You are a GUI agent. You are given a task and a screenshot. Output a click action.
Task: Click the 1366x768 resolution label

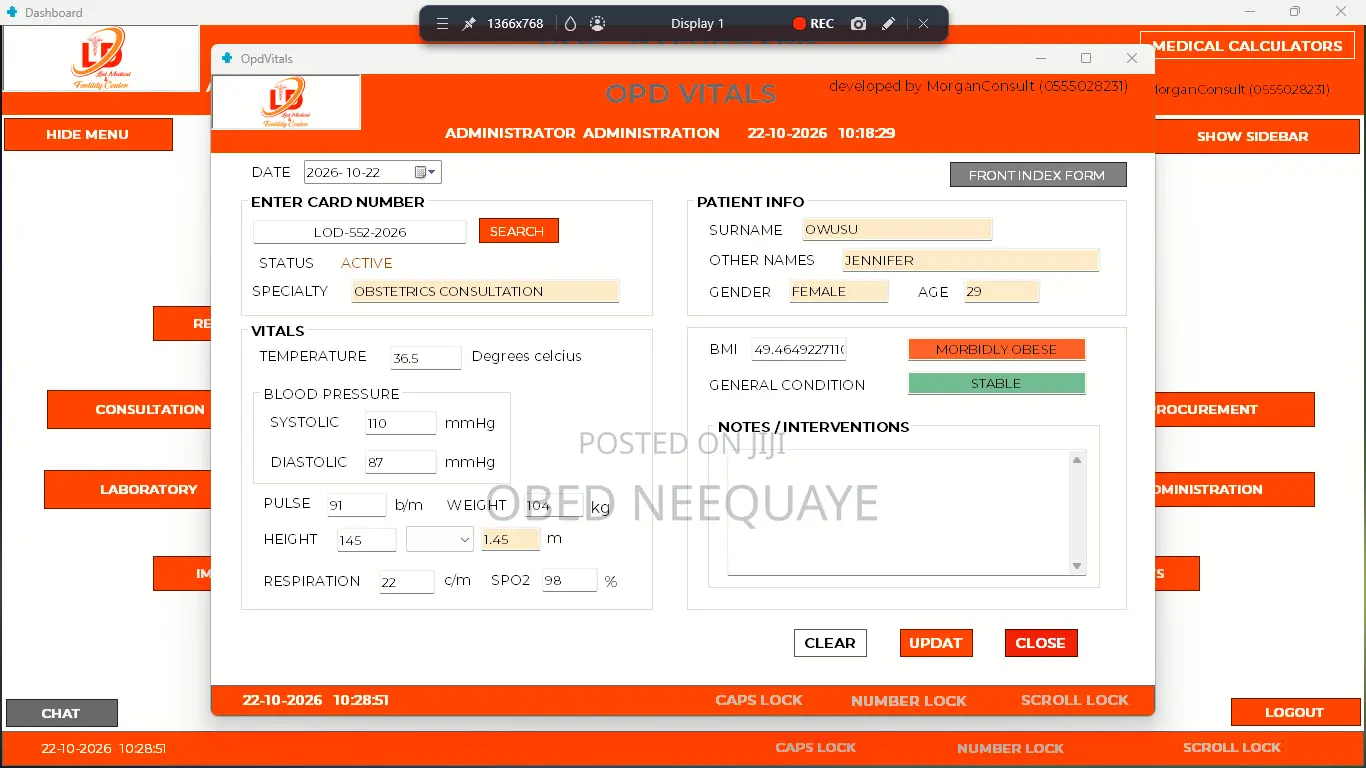[x=515, y=23]
